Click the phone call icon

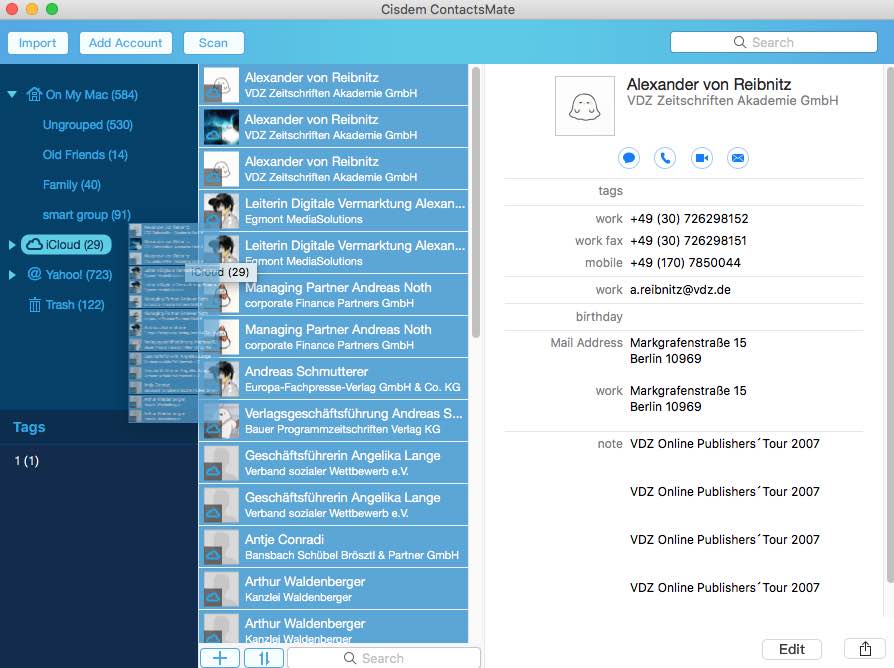[x=665, y=158]
